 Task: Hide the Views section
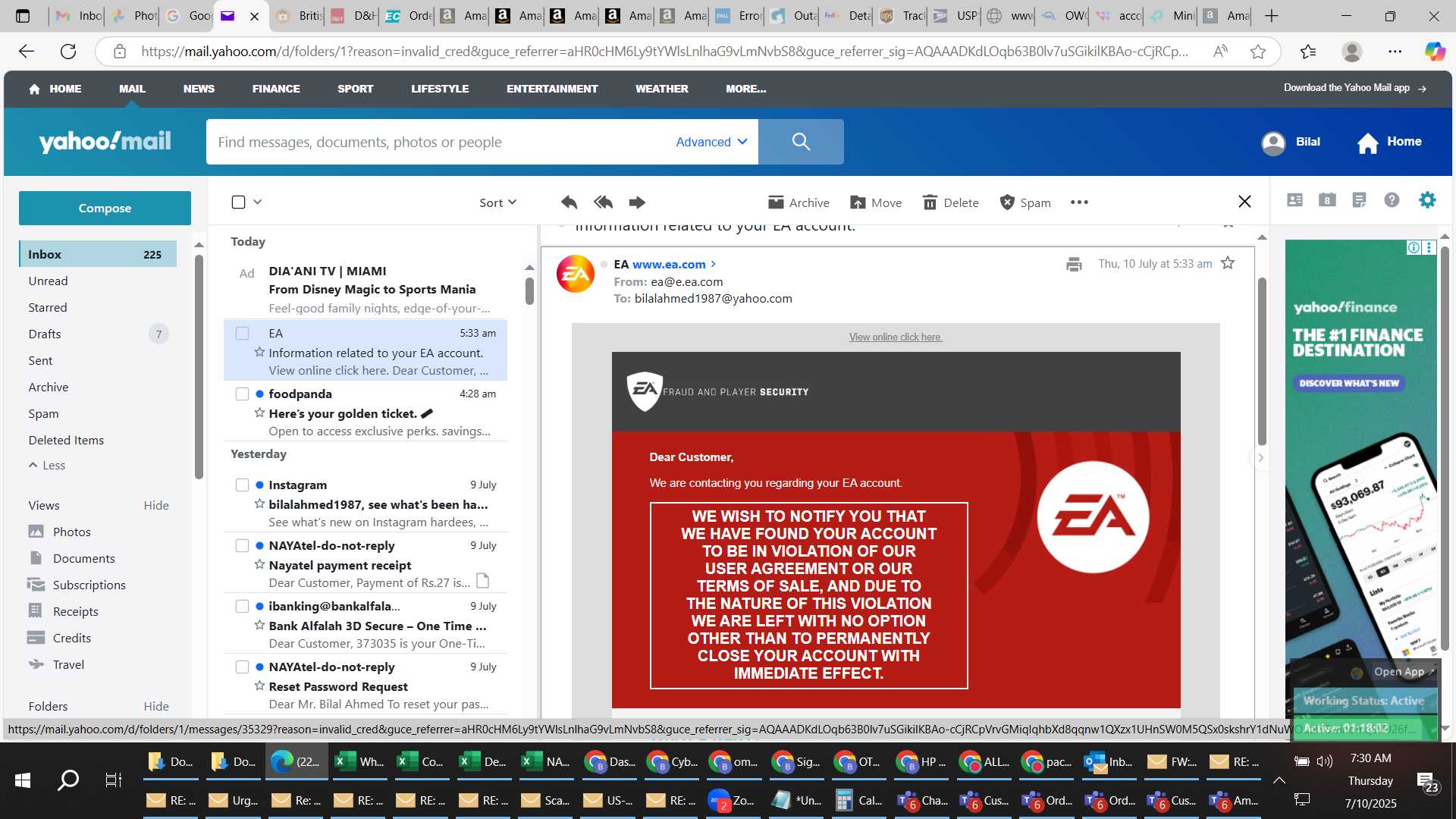pos(156,506)
